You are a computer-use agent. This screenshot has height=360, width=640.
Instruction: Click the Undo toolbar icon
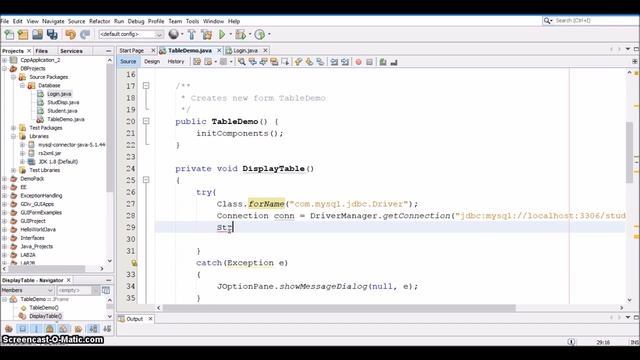[x=71, y=35]
